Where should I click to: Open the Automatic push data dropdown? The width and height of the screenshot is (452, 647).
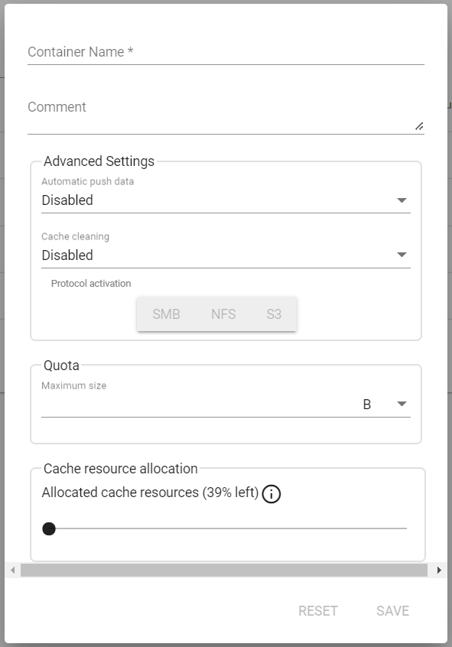pos(226,201)
